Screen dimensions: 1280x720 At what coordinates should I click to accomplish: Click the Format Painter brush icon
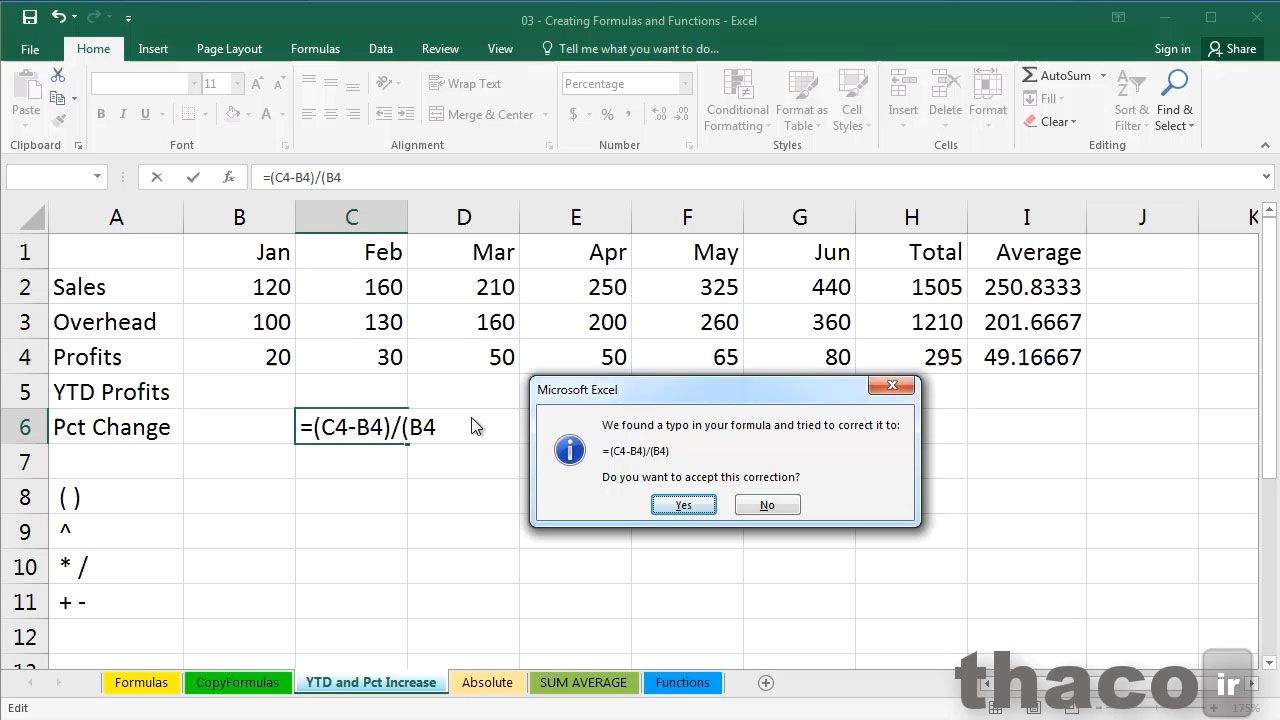[x=58, y=120]
